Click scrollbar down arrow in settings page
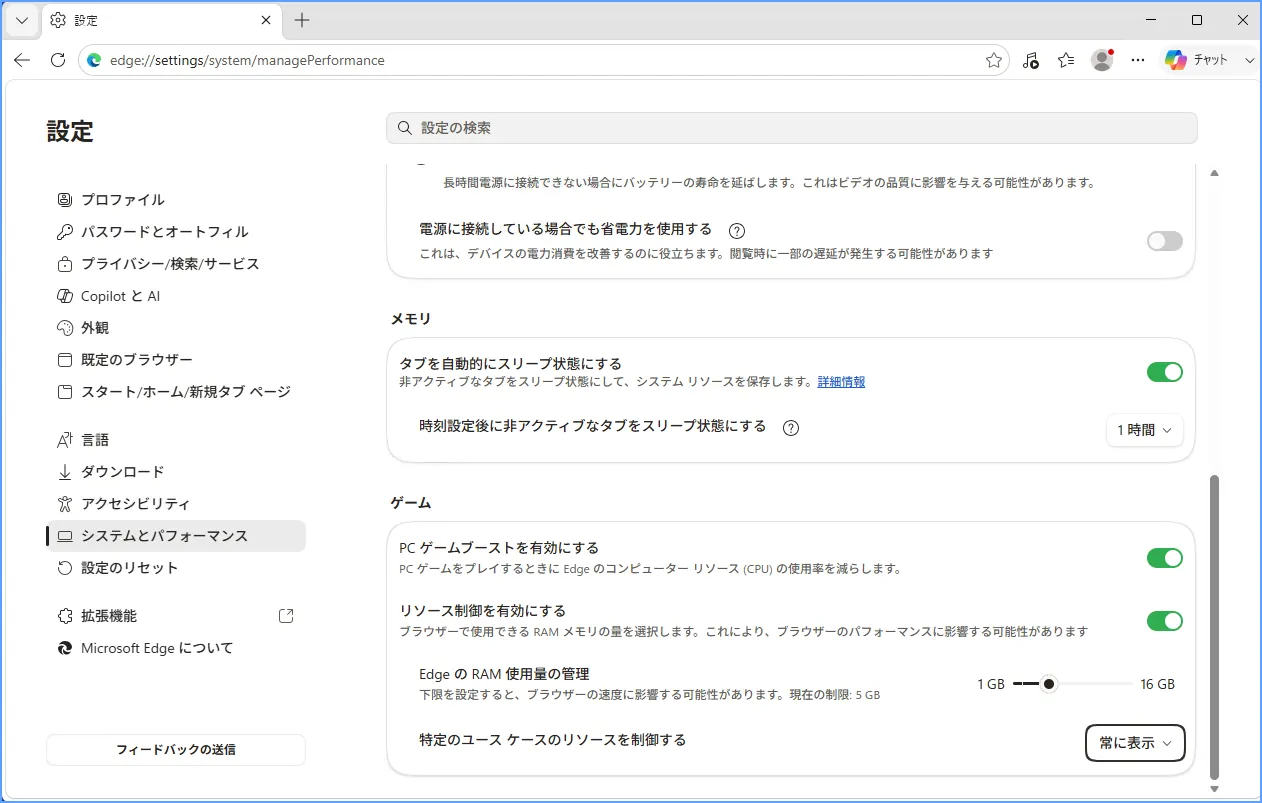 (x=1215, y=789)
